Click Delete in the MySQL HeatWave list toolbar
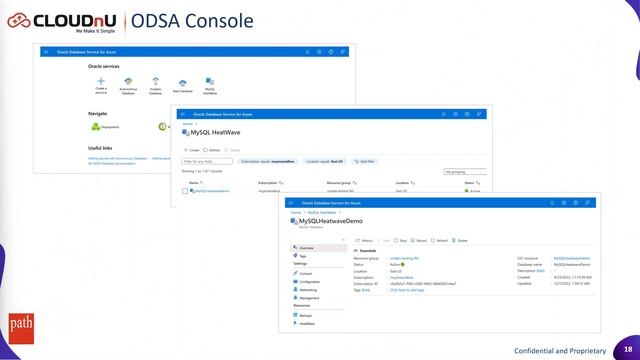Screen dimensions: 640x360 tap(232, 150)
